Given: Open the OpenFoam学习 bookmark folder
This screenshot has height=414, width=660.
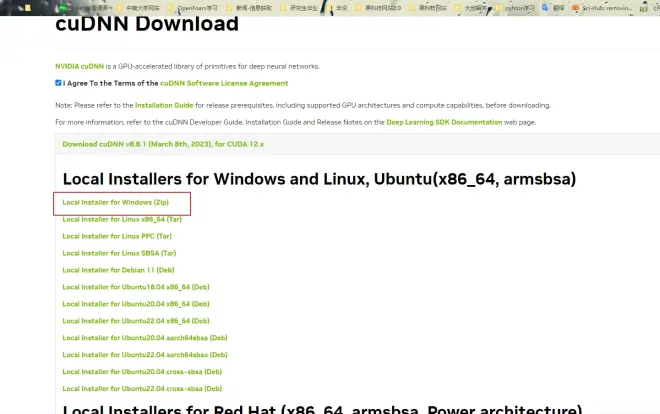Looking at the screenshot, I should pos(193,8).
